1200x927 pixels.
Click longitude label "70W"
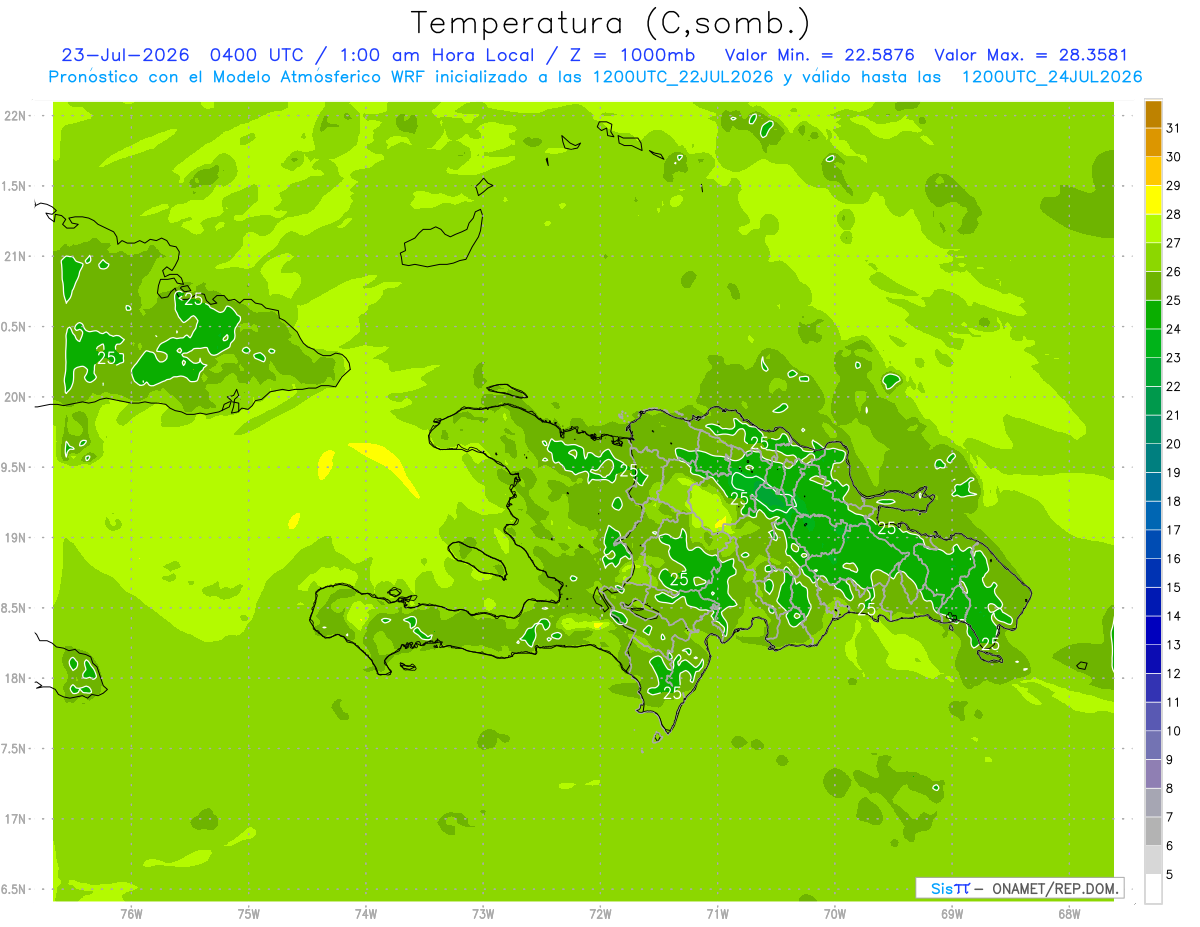click(x=835, y=913)
